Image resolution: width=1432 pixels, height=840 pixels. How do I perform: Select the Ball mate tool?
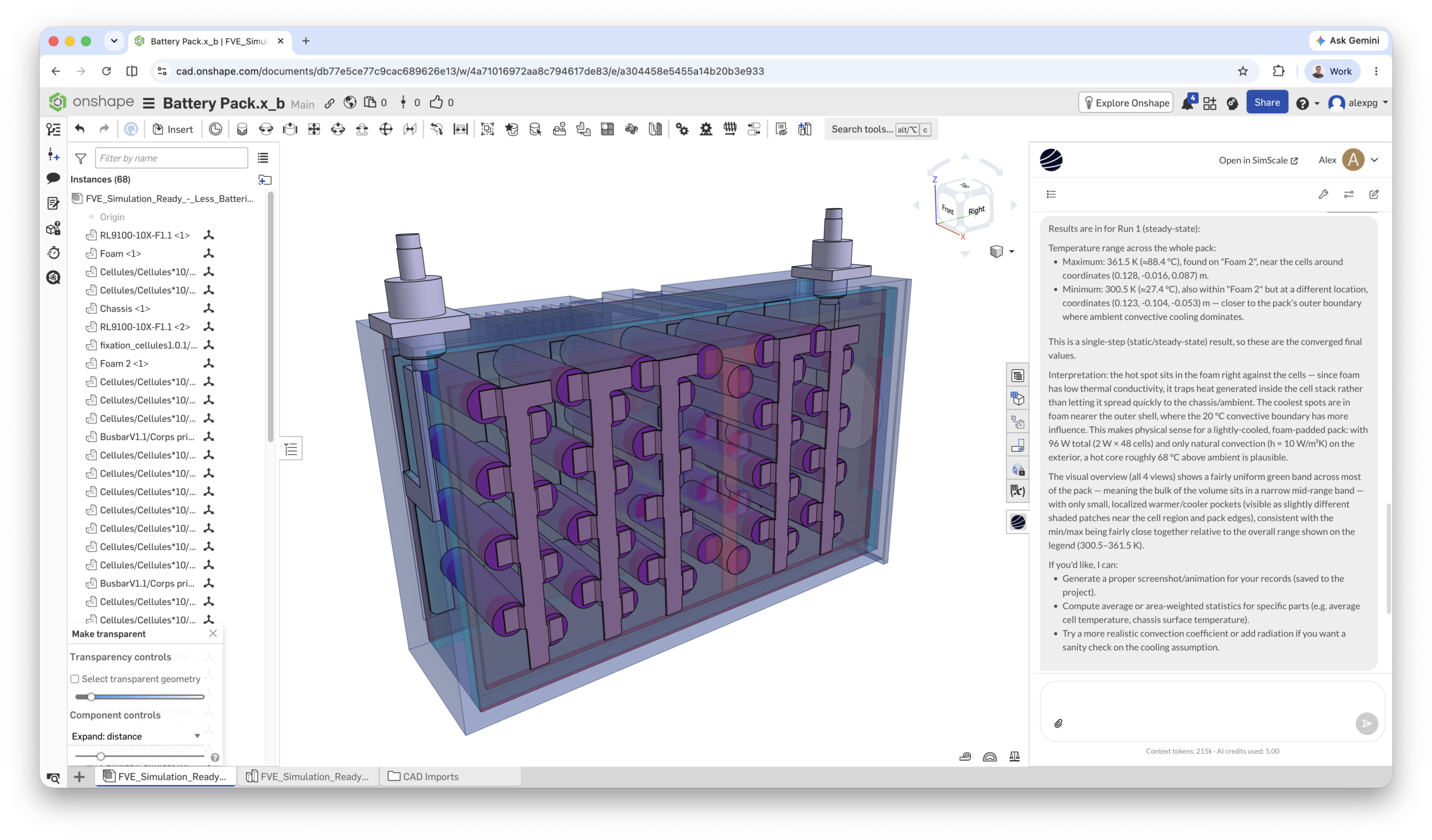pos(386,129)
